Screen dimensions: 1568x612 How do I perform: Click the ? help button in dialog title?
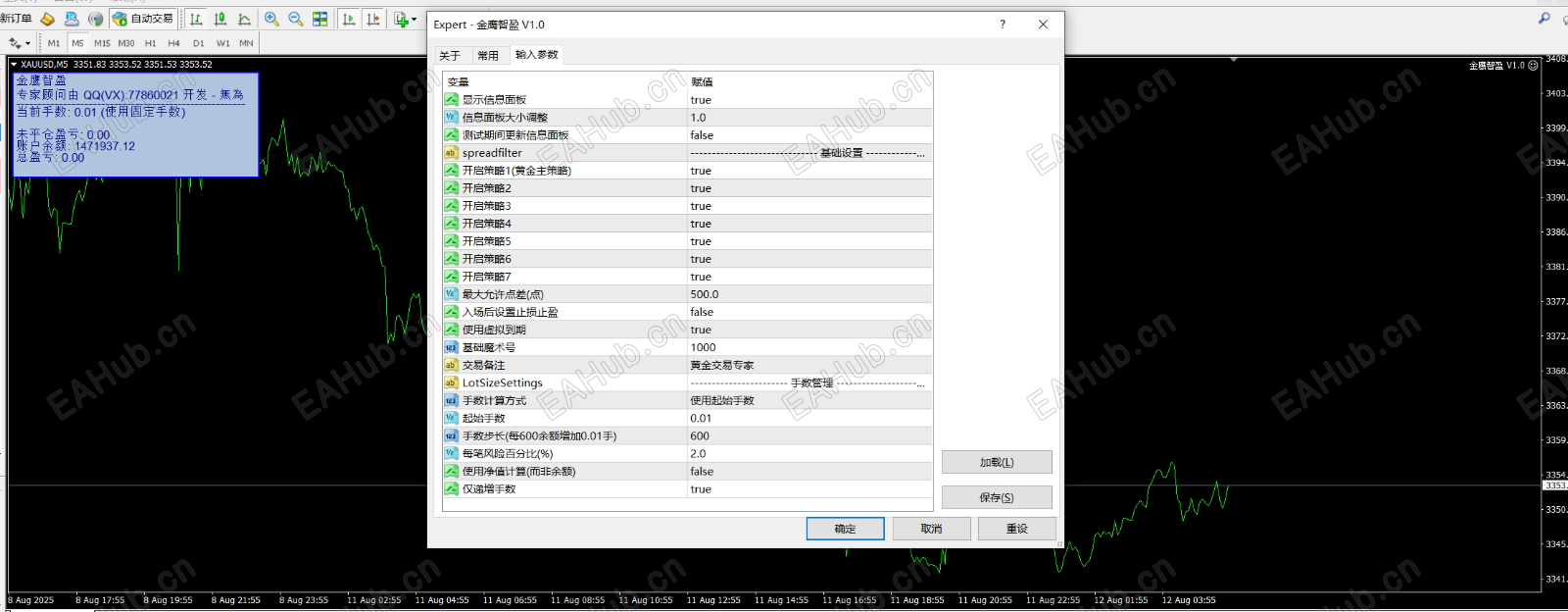(x=1003, y=25)
